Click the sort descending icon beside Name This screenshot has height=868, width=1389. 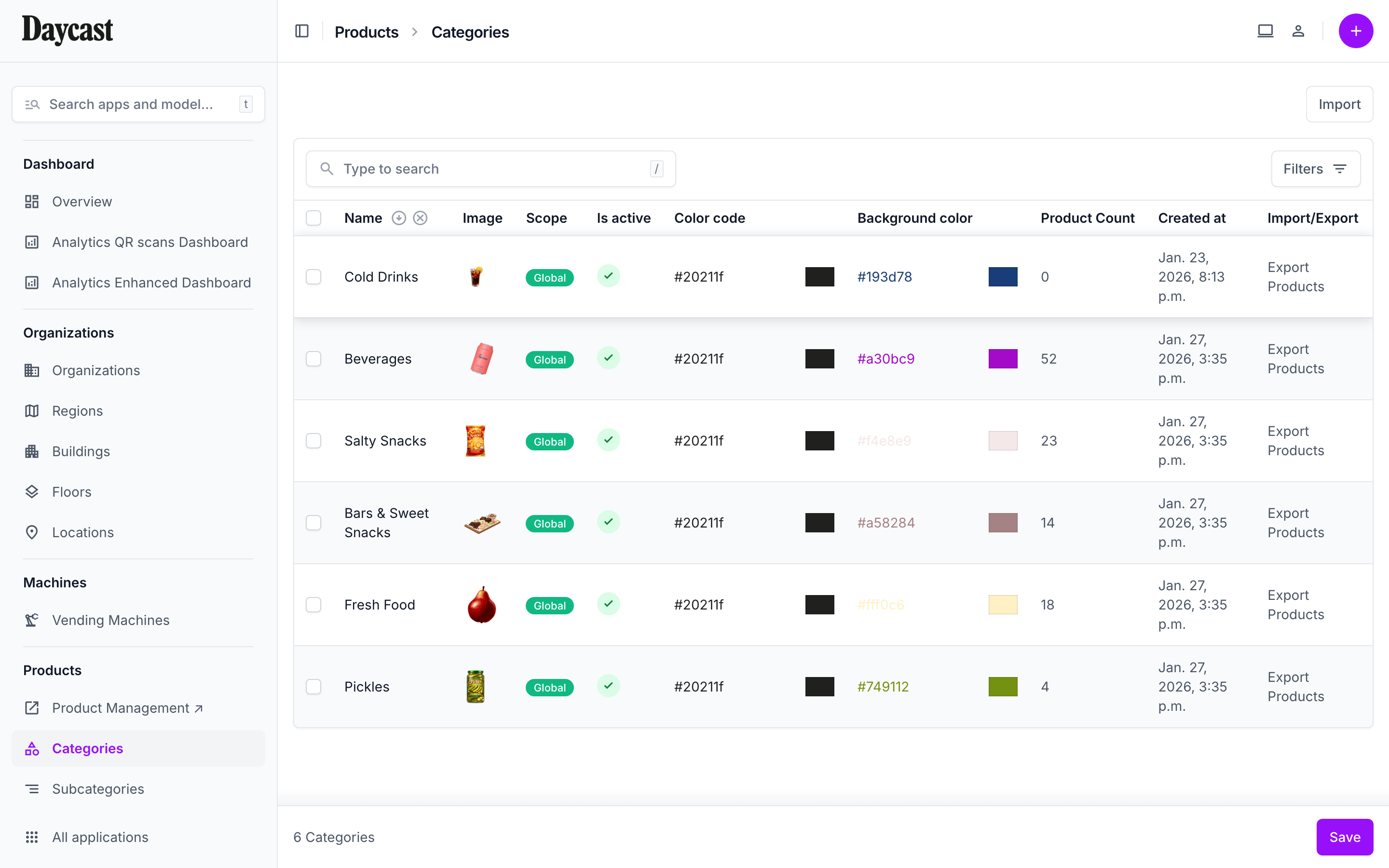(399, 218)
